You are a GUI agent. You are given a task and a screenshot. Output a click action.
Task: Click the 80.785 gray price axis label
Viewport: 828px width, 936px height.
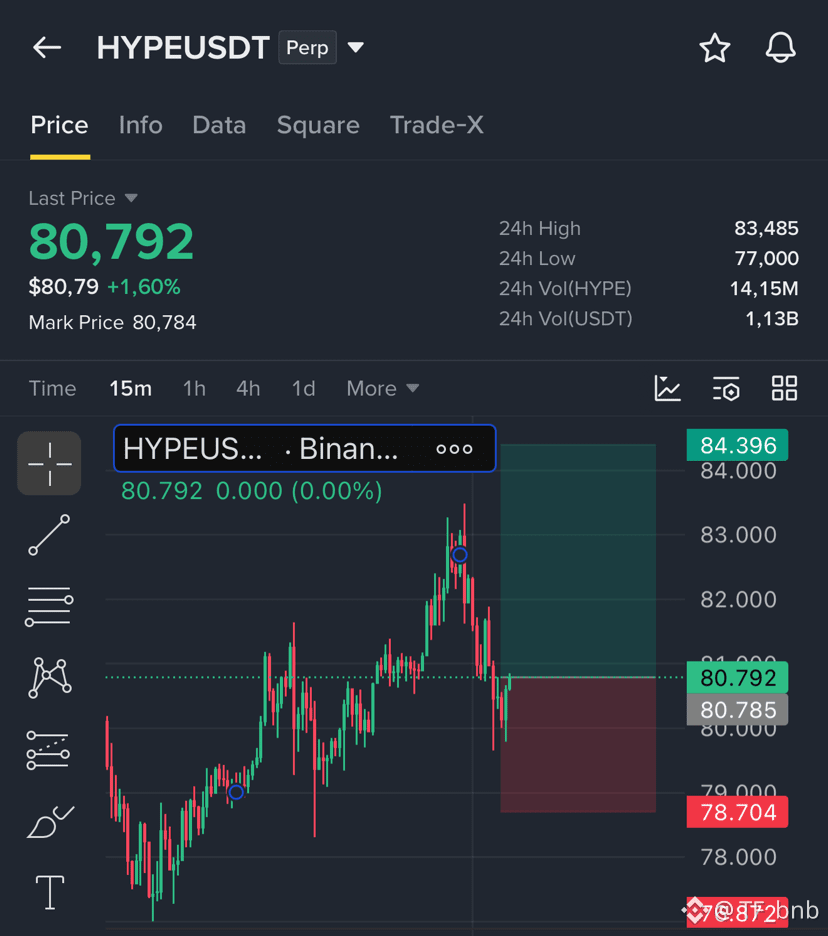pyautogui.click(x=737, y=710)
